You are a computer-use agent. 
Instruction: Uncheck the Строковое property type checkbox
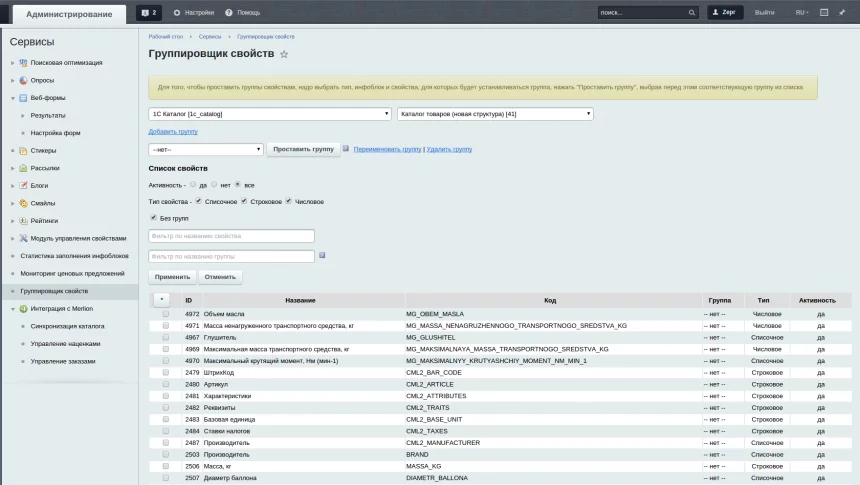pyautogui.click(x=244, y=201)
